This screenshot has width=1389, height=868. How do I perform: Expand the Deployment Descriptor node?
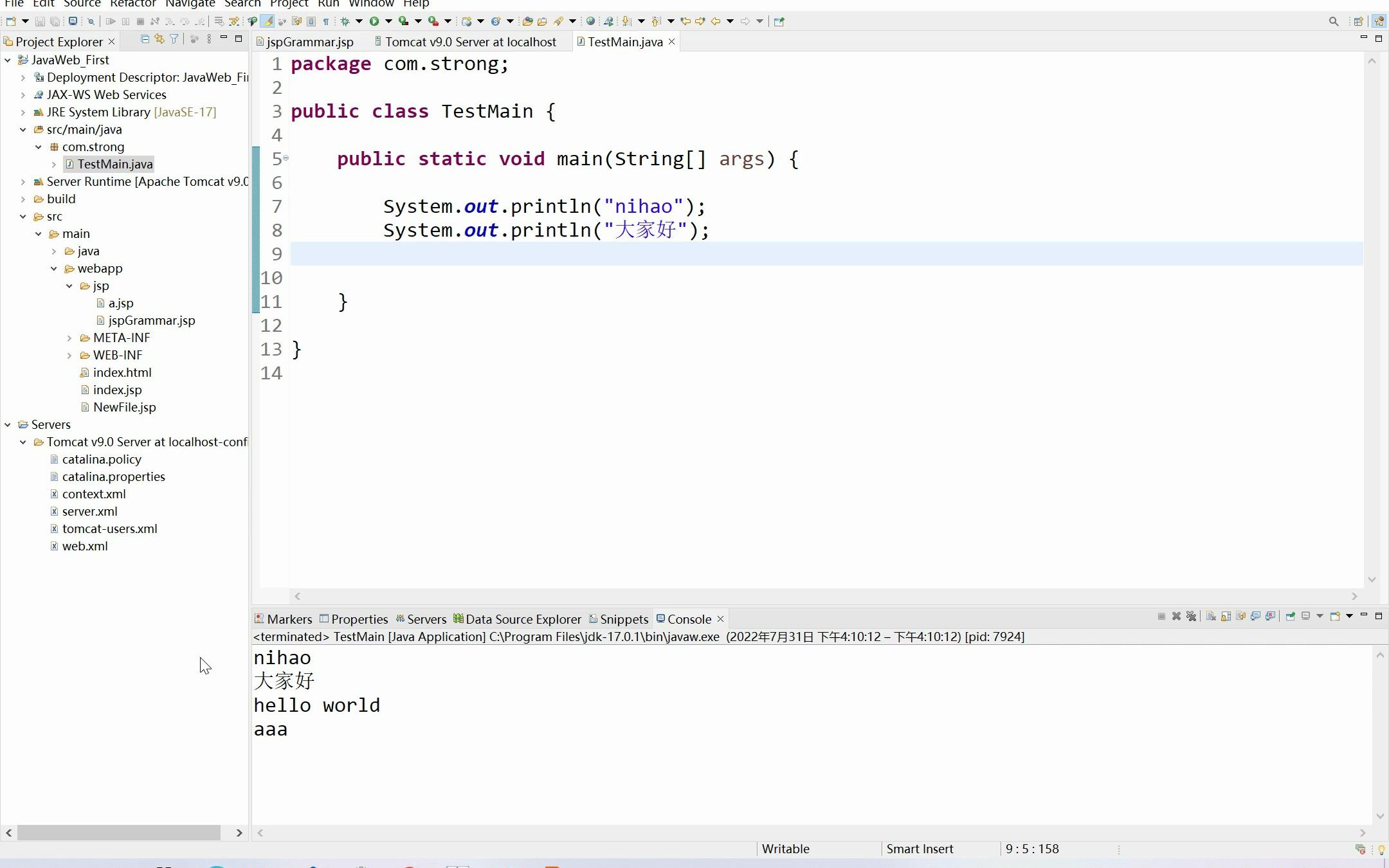23,77
